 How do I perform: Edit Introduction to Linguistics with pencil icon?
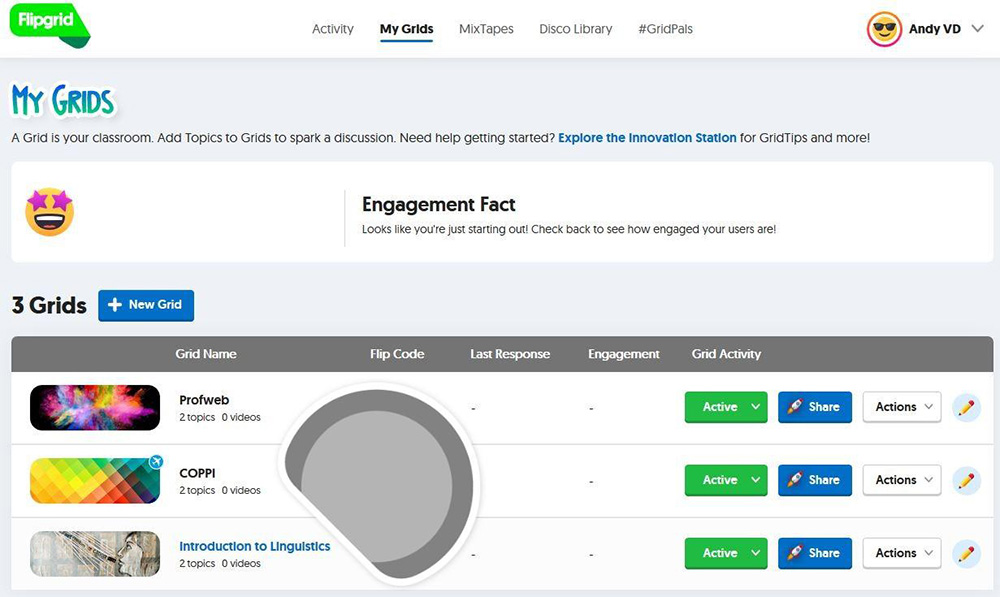966,553
